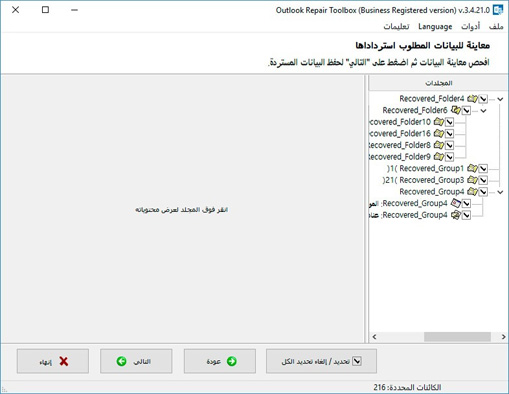
Task: Uncheck the Recovered_Group3 checkbox
Action: (x=483, y=180)
